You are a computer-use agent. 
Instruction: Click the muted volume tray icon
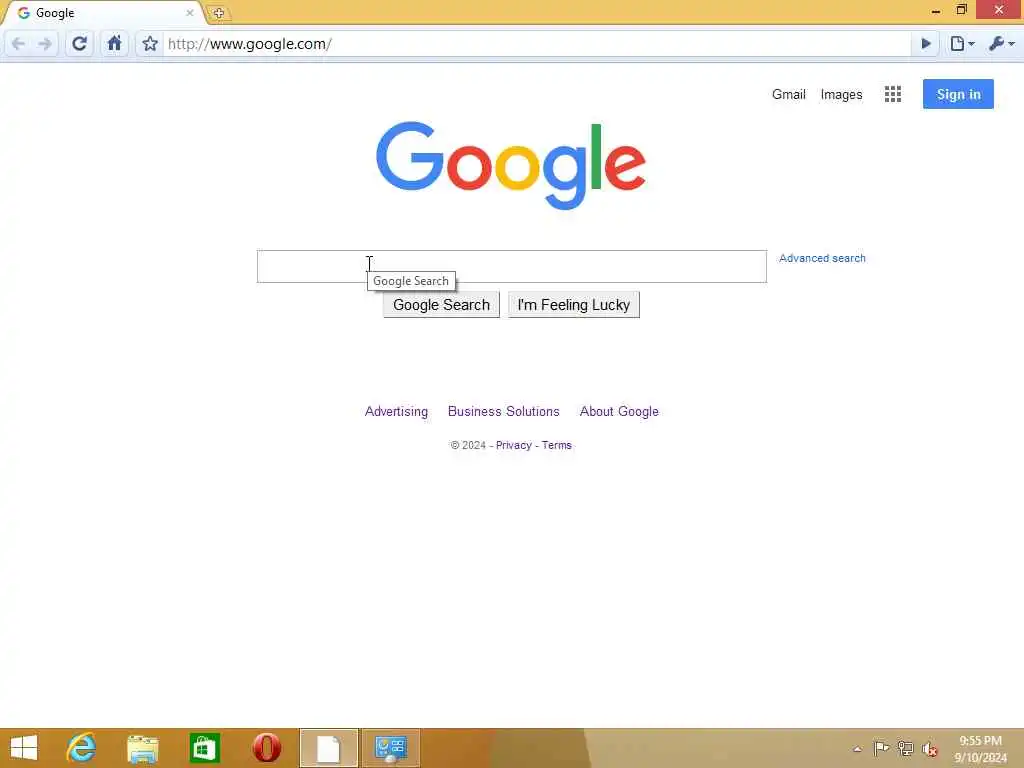coord(929,749)
